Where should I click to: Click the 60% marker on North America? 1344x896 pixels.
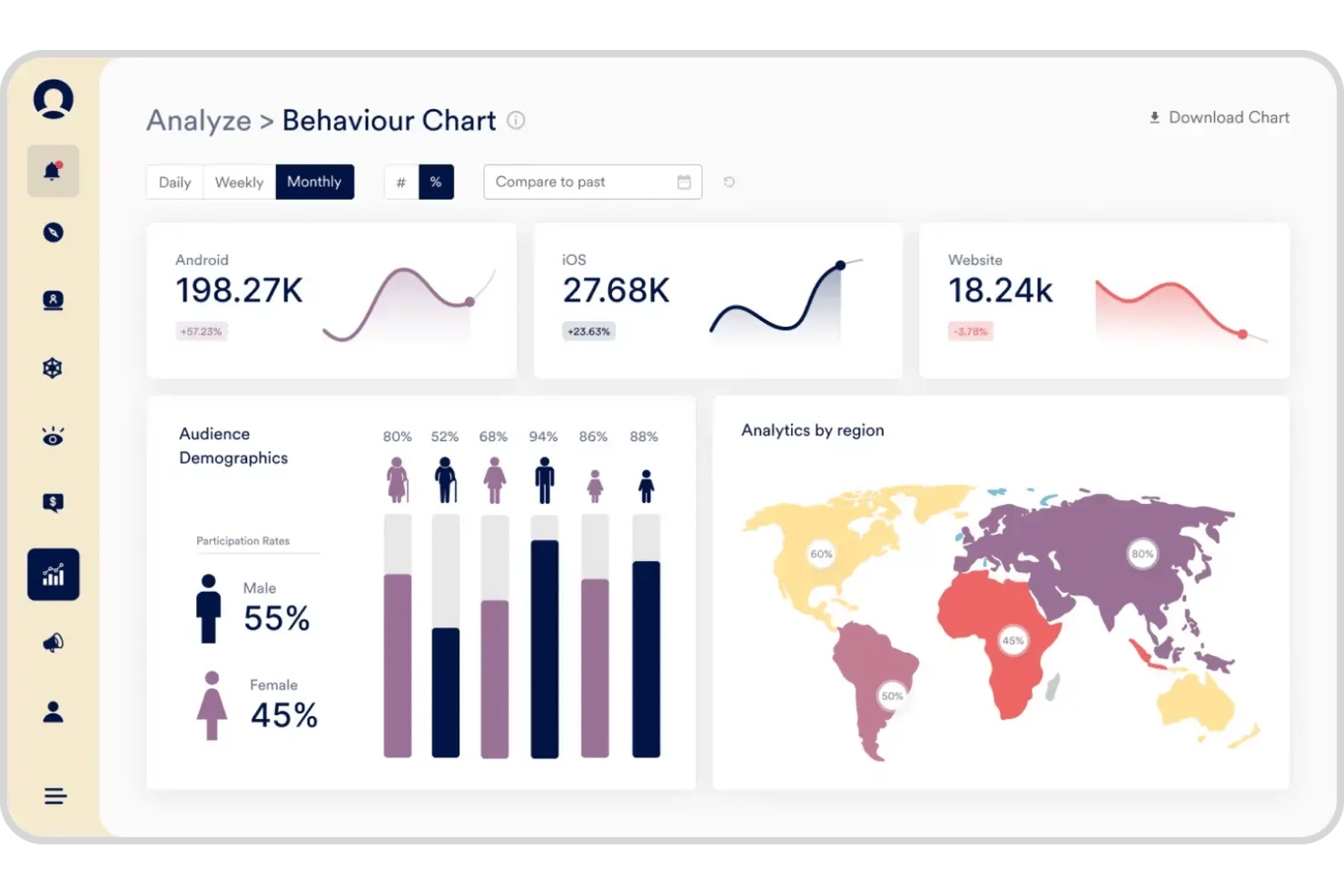click(x=821, y=554)
